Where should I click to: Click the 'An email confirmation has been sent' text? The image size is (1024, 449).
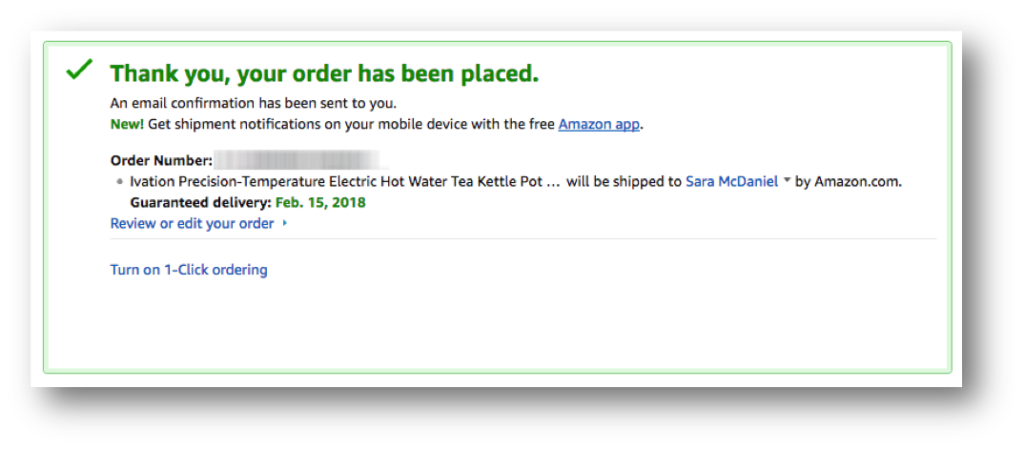coord(253,103)
